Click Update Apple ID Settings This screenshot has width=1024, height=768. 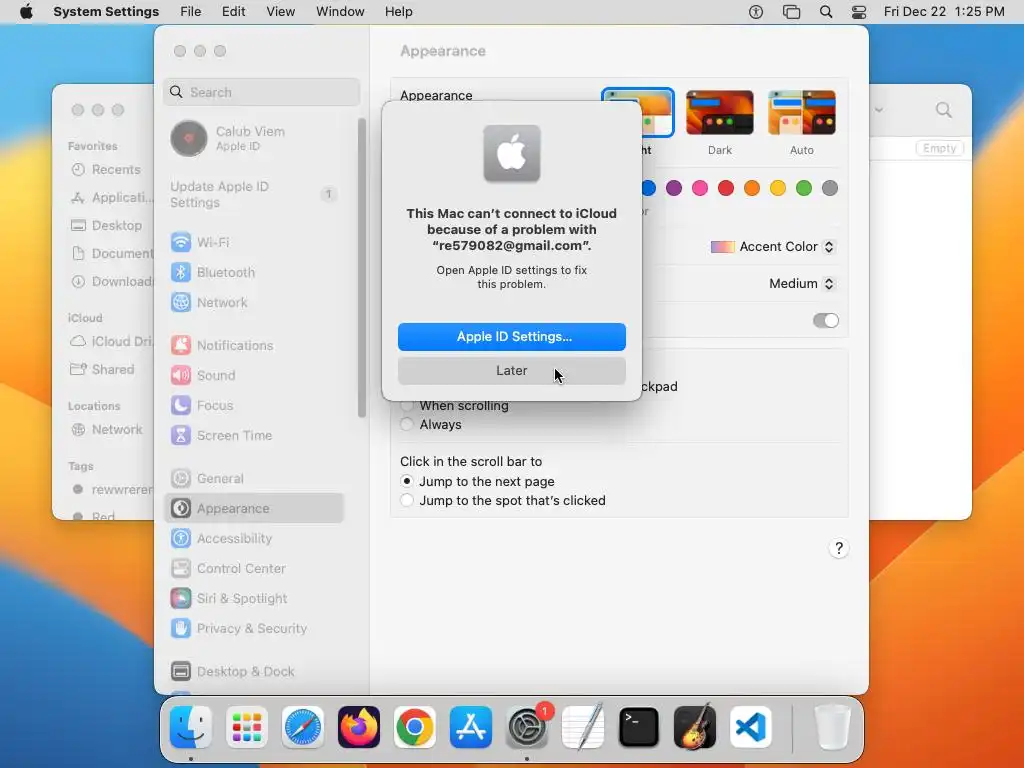(x=254, y=195)
